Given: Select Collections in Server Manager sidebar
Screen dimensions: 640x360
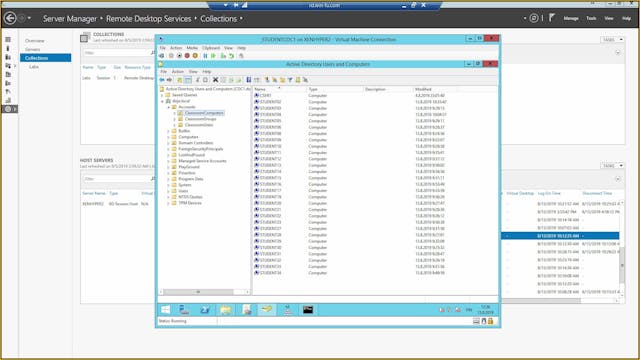Looking at the screenshot, I should (x=45, y=58).
